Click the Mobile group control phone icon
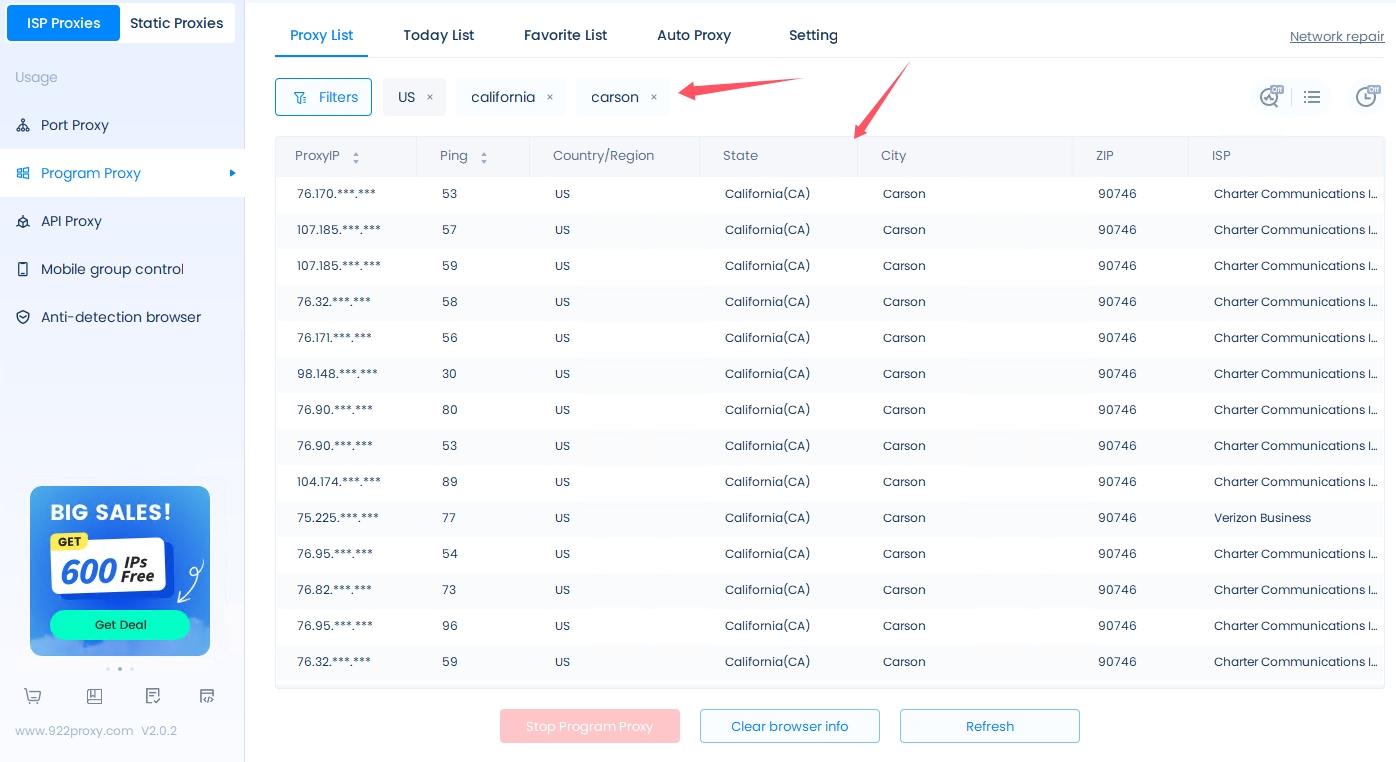 click(x=23, y=269)
